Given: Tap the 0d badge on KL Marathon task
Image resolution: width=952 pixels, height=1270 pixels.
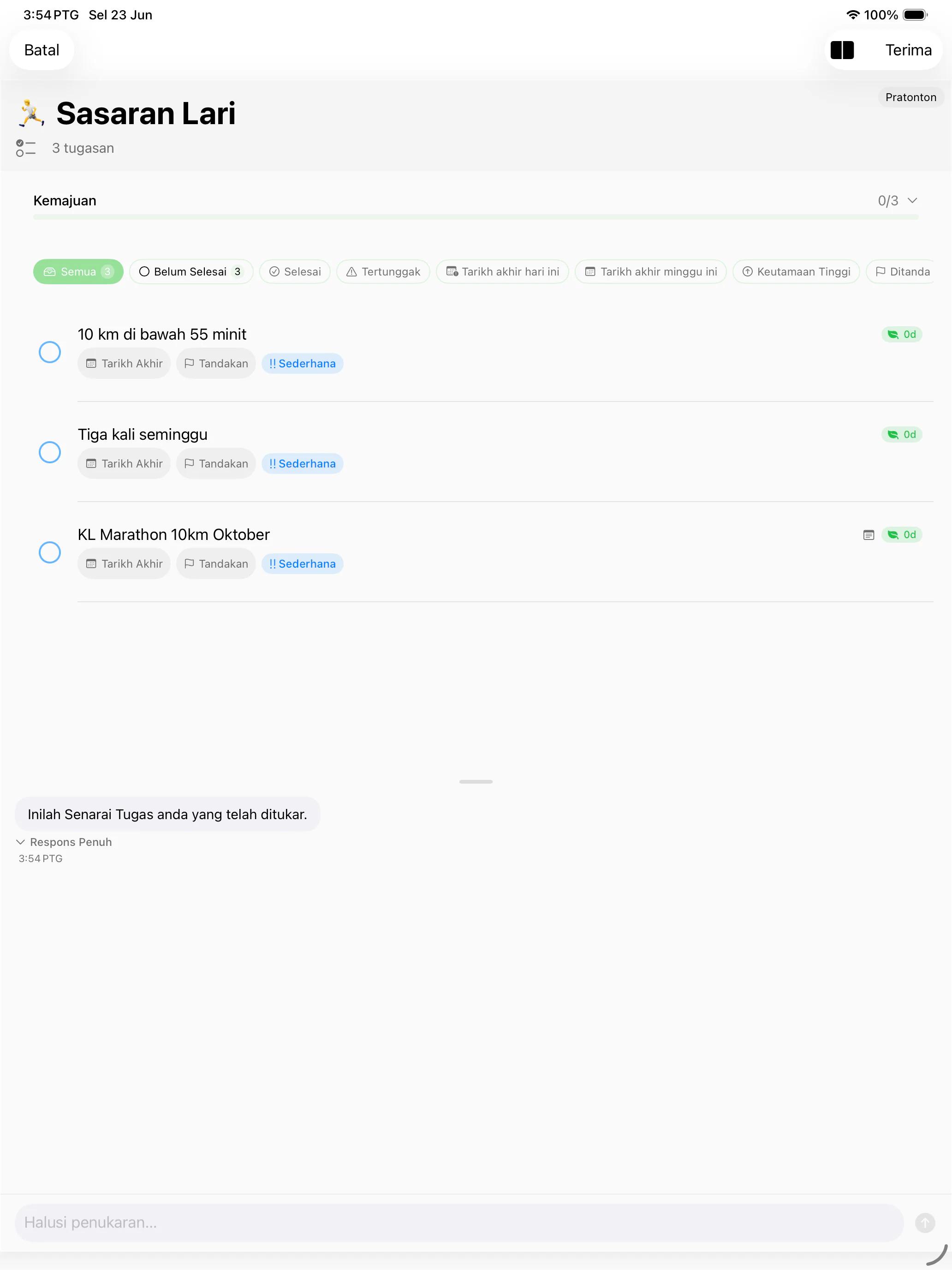Looking at the screenshot, I should (x=902, y=534).
